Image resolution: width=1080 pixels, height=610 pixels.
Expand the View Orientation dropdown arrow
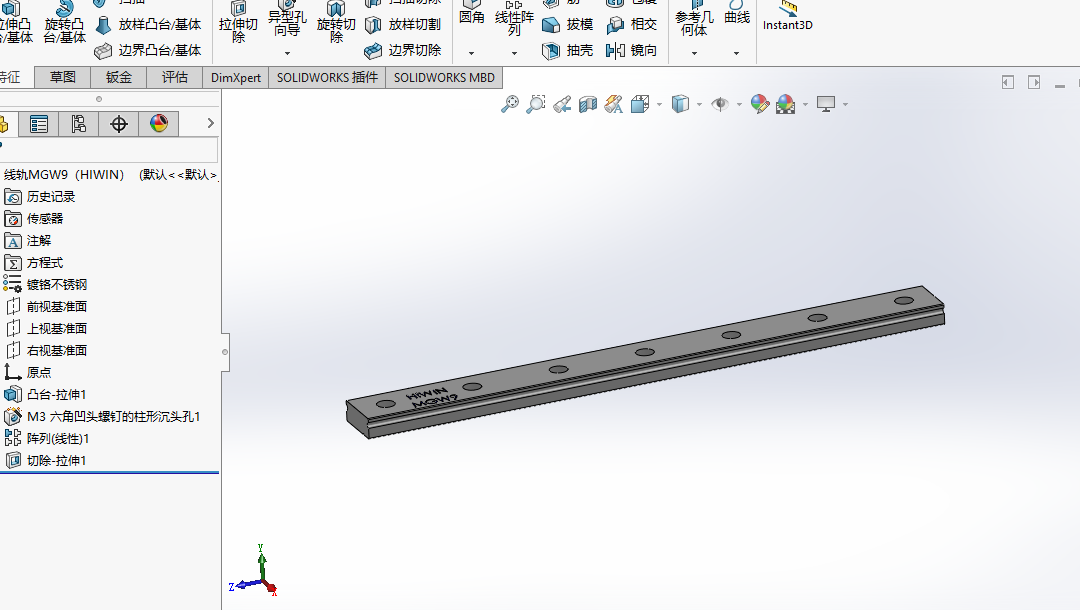coord(659,105)
